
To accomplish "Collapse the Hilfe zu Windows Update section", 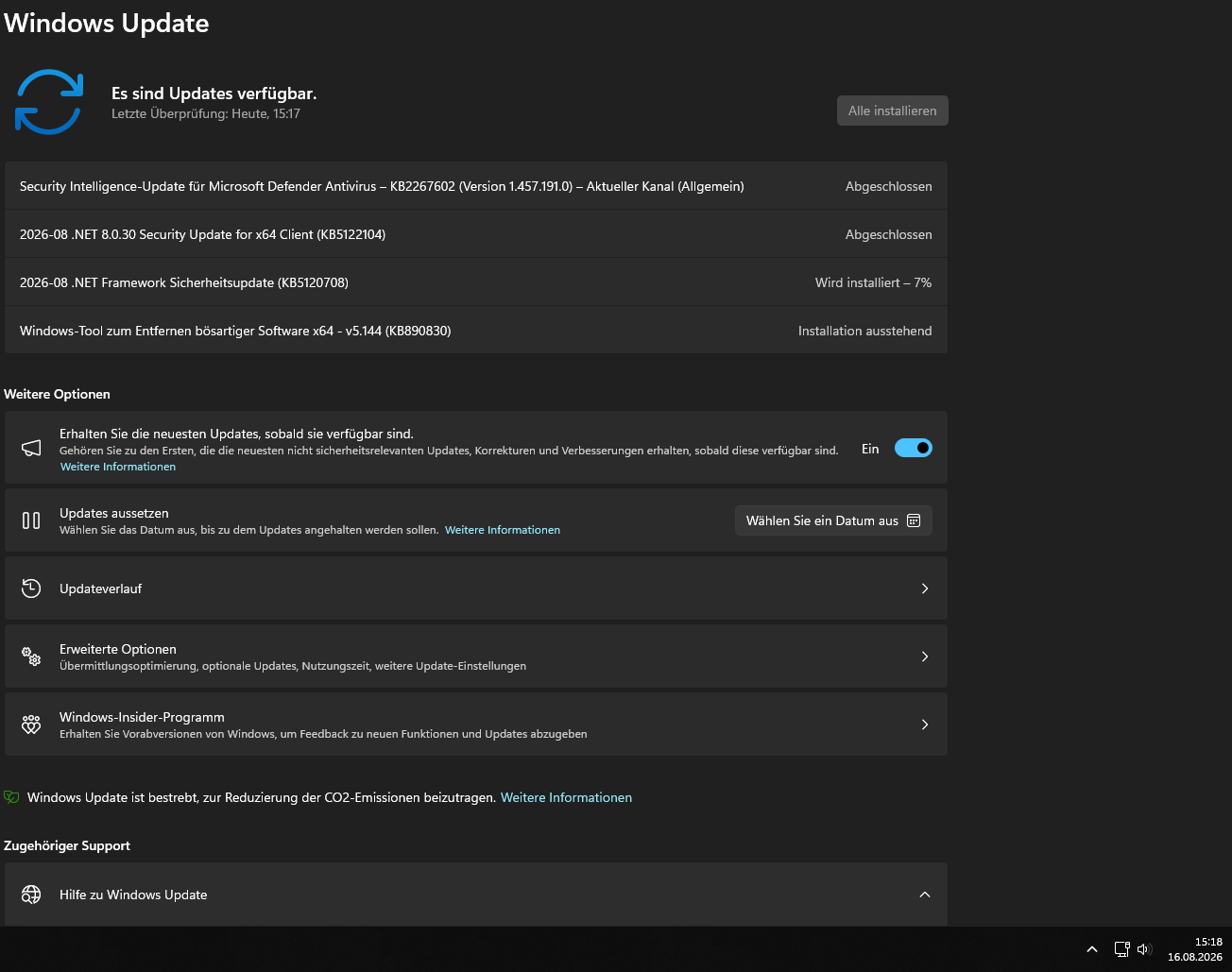I will tap(925, 895).
